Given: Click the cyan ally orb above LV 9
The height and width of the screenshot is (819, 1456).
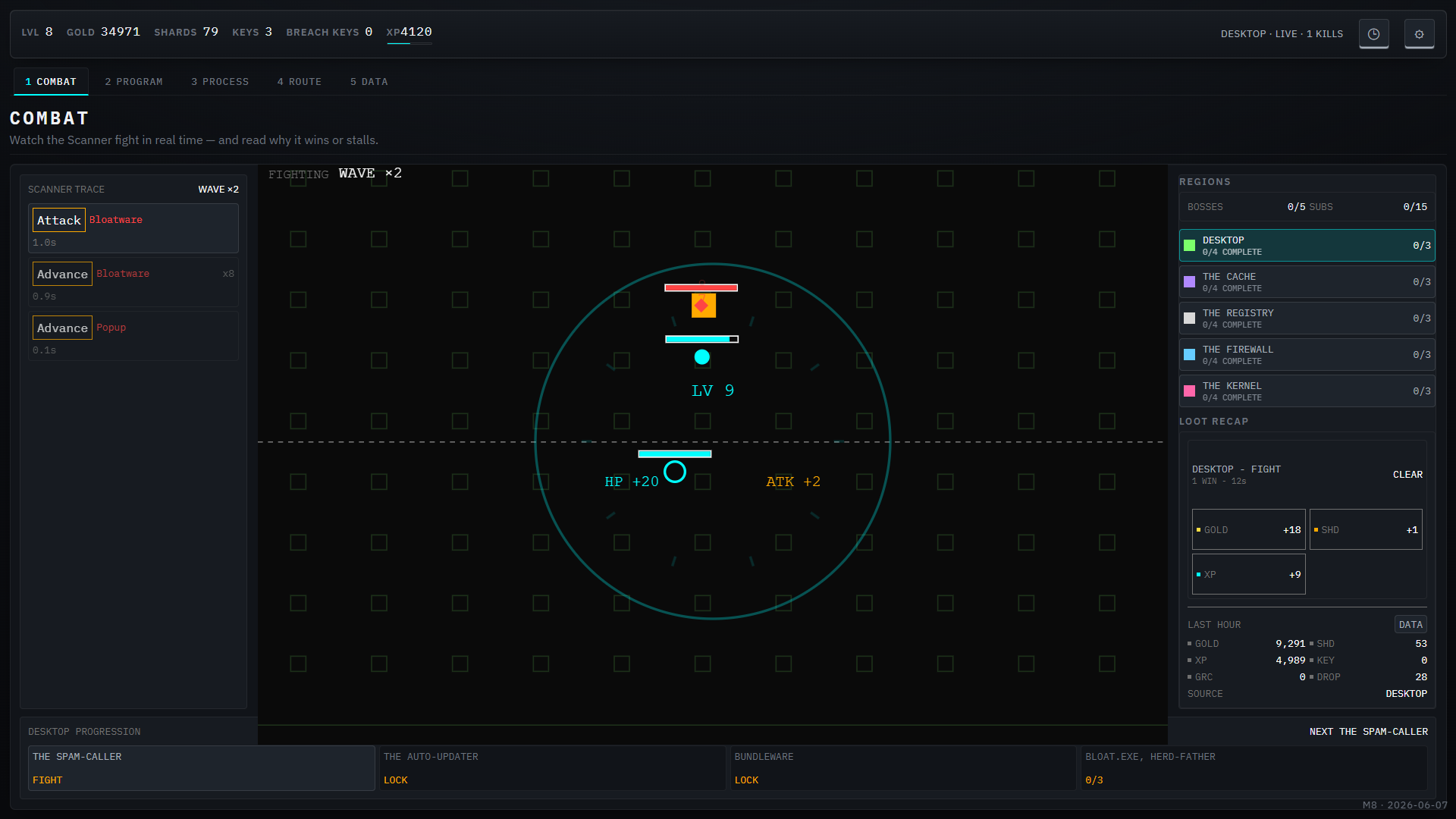Looking at the screenshot, I should pyautogui.click(x=702, y=357).
